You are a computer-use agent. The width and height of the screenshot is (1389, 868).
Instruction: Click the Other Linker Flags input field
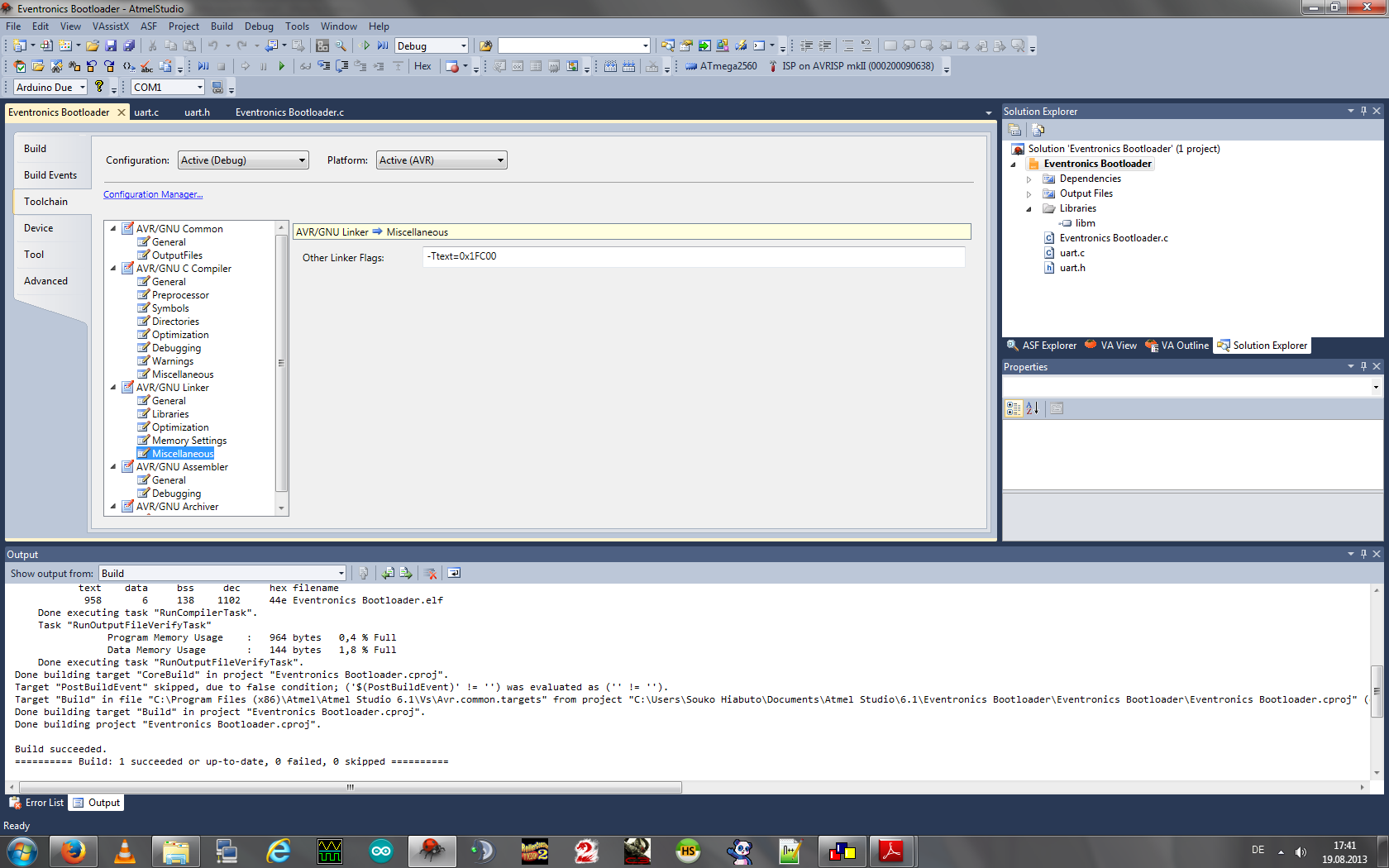(694, 256)
